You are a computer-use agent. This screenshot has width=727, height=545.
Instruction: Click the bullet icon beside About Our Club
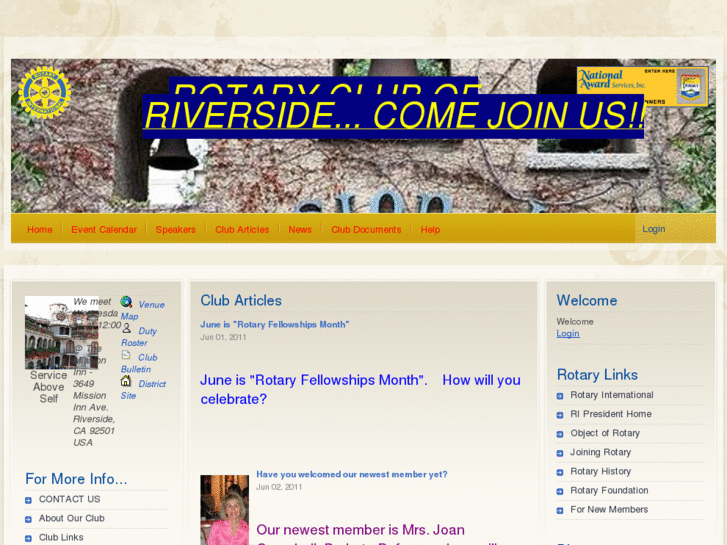28,519
